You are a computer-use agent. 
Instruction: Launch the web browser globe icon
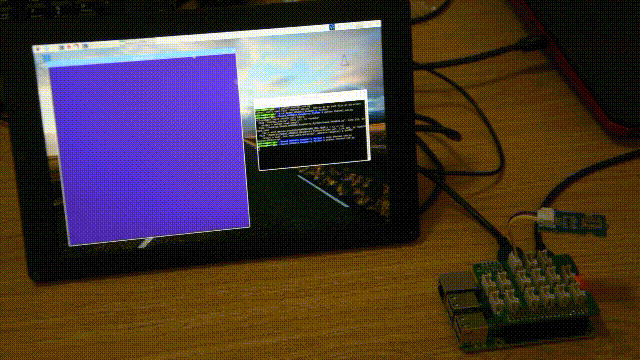62,47
